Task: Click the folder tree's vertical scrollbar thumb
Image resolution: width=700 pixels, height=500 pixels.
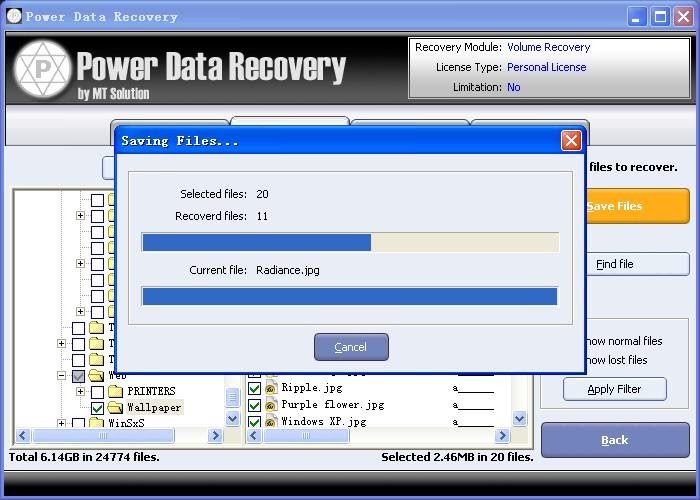Action: click(233, 397)
